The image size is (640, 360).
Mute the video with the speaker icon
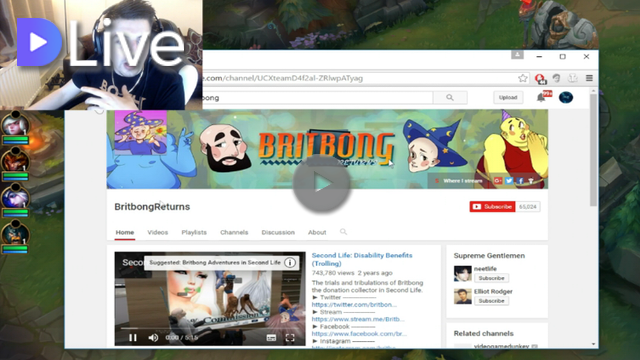click(x=153, y=338)
